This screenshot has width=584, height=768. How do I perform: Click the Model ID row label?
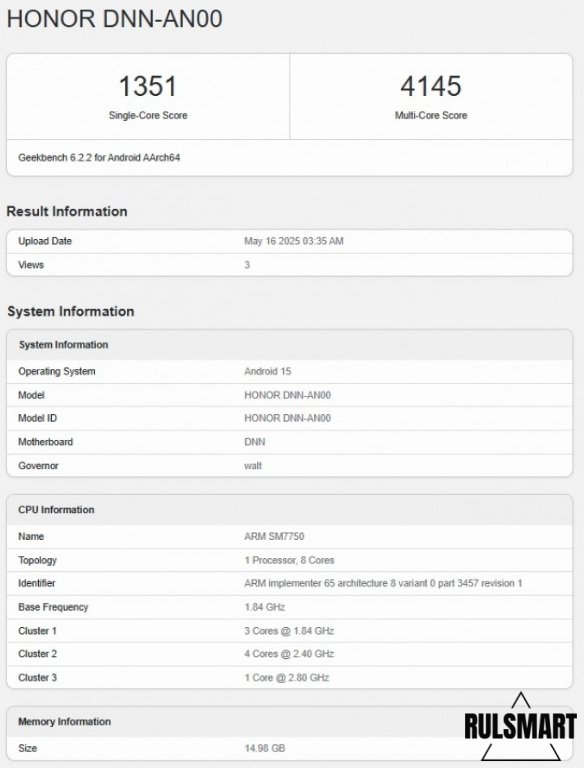37,418
